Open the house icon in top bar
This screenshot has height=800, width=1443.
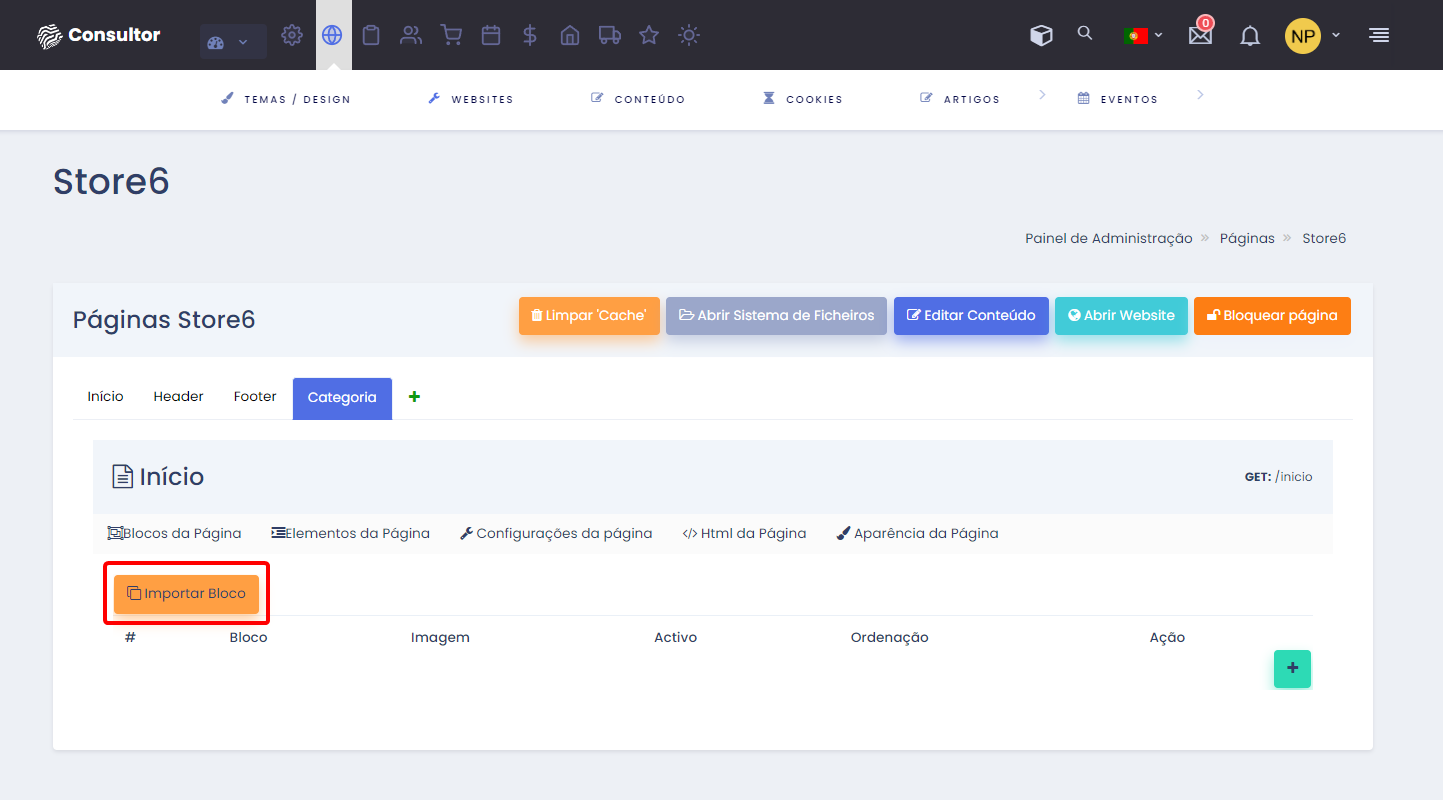(x=570, y=35)
